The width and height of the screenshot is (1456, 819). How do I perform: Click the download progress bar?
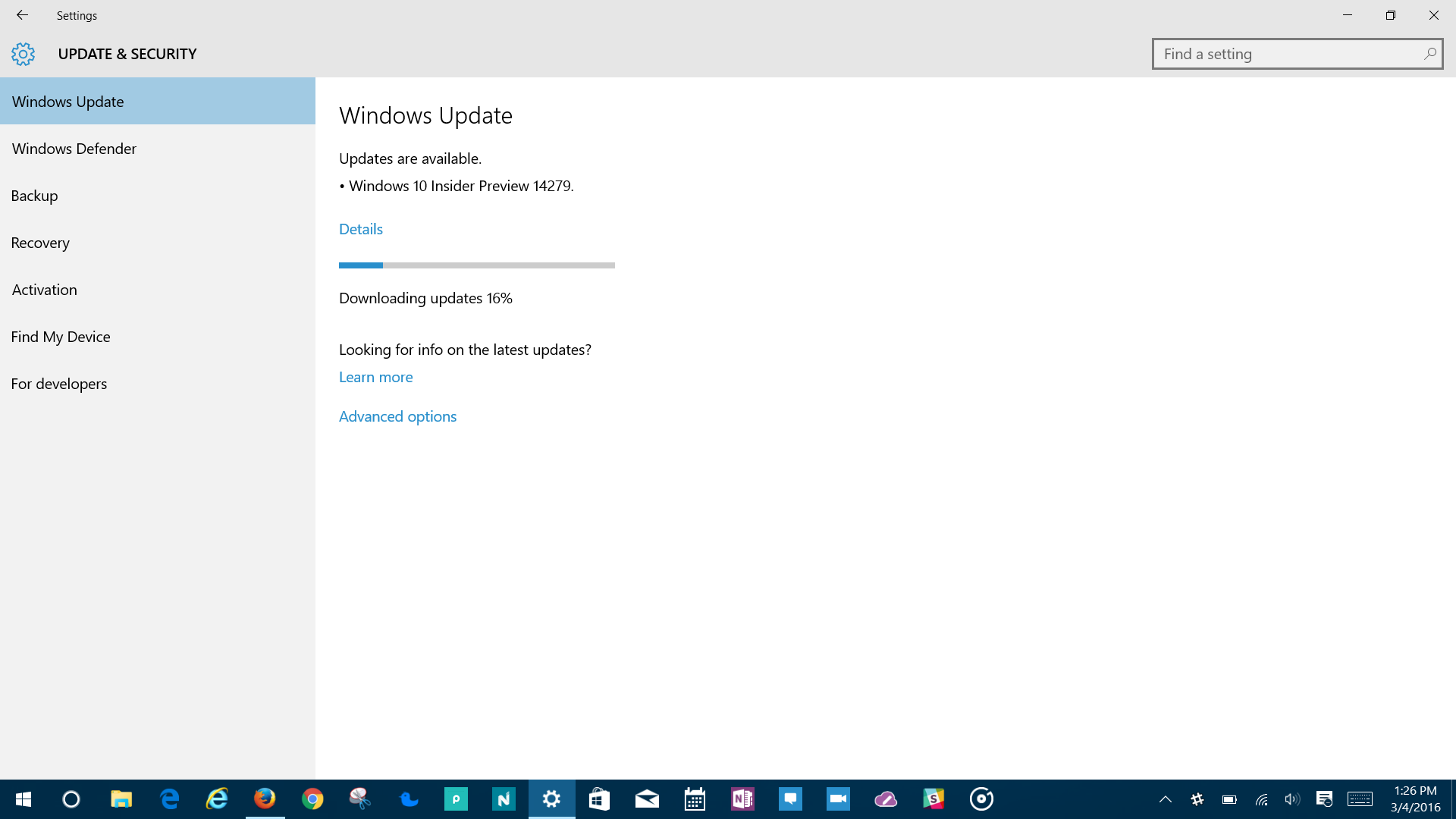click(x=476, y=265)
